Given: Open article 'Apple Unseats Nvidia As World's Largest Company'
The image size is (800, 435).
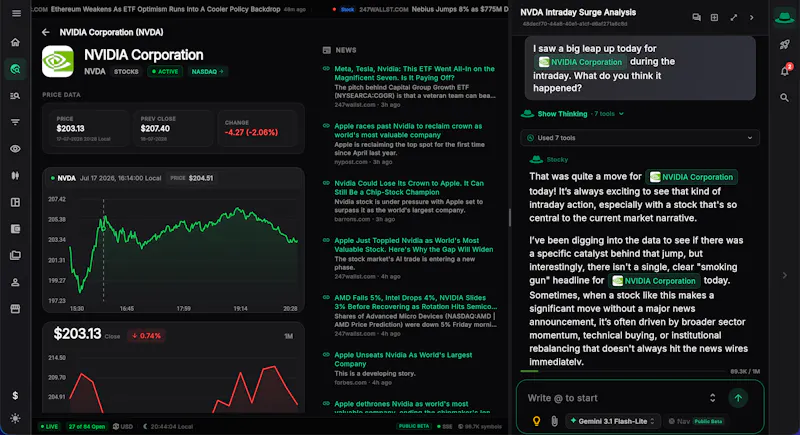Looking at the screenshot, I should (x=403, y=359).
